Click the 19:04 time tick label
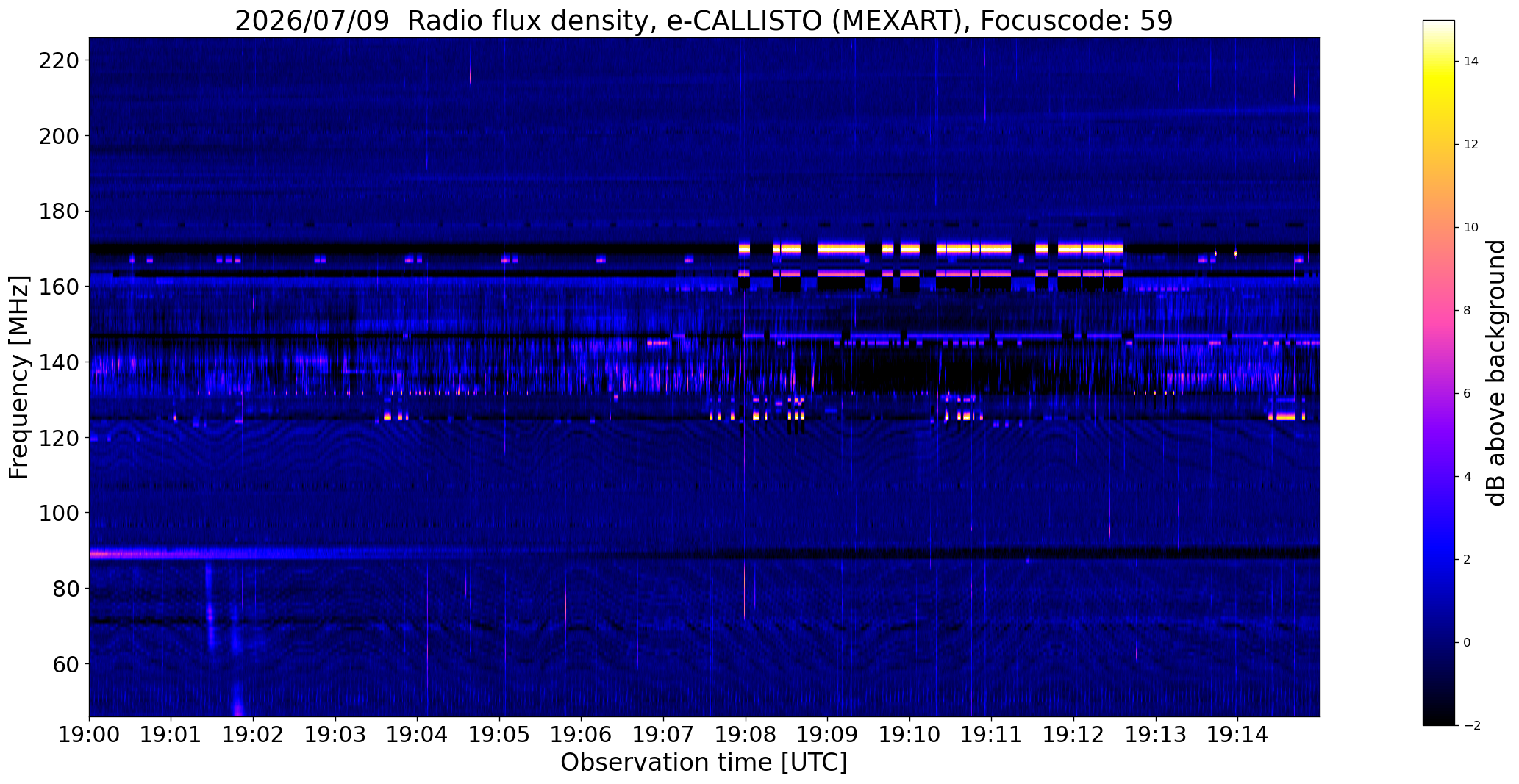The image size is (1519, 784). 418,734
